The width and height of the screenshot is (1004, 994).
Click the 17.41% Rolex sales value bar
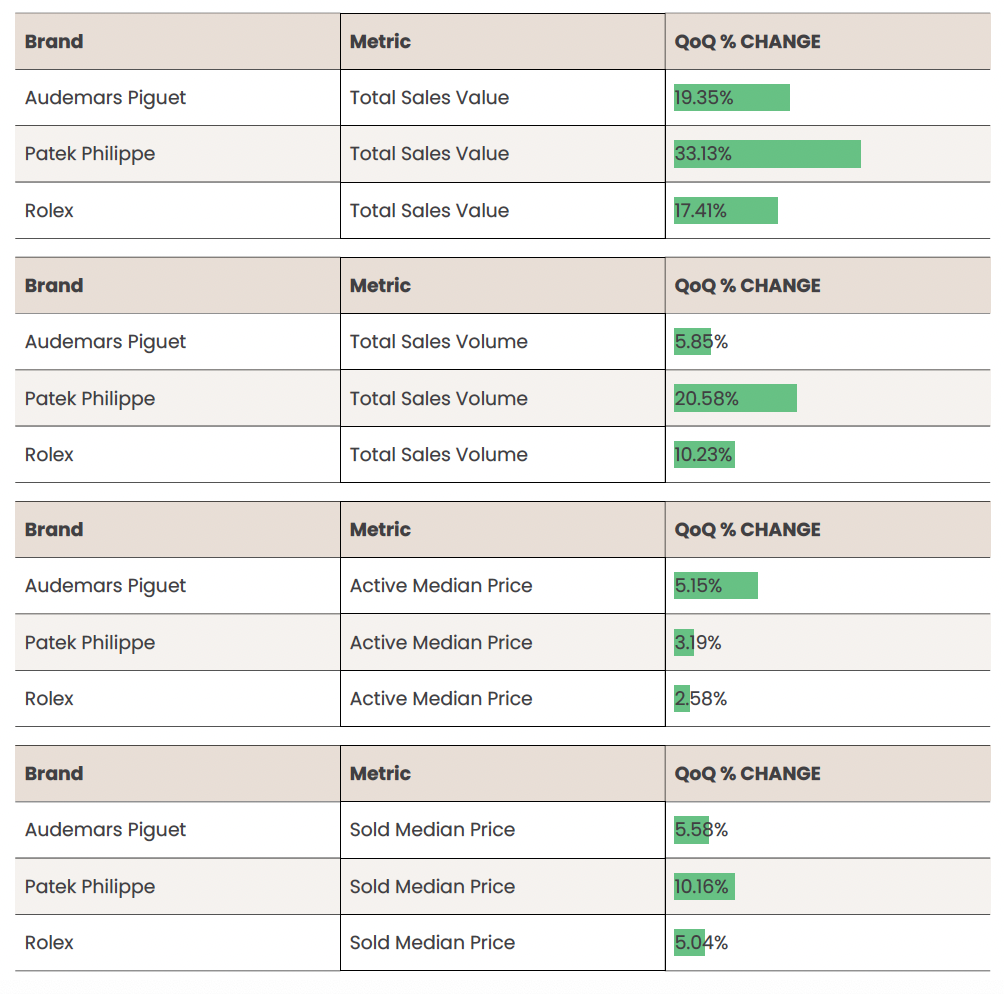pos(725,211)
